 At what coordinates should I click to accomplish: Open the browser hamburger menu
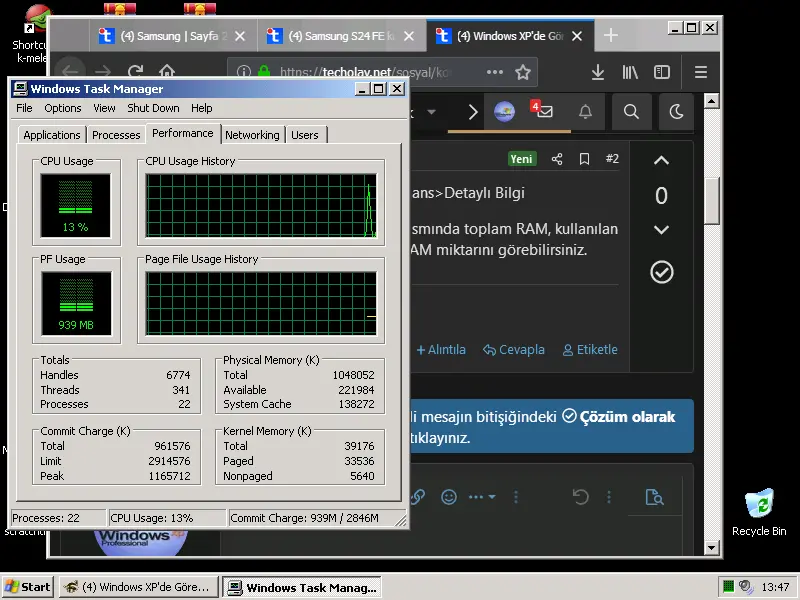pyautogui.click(x=701, y=72)
